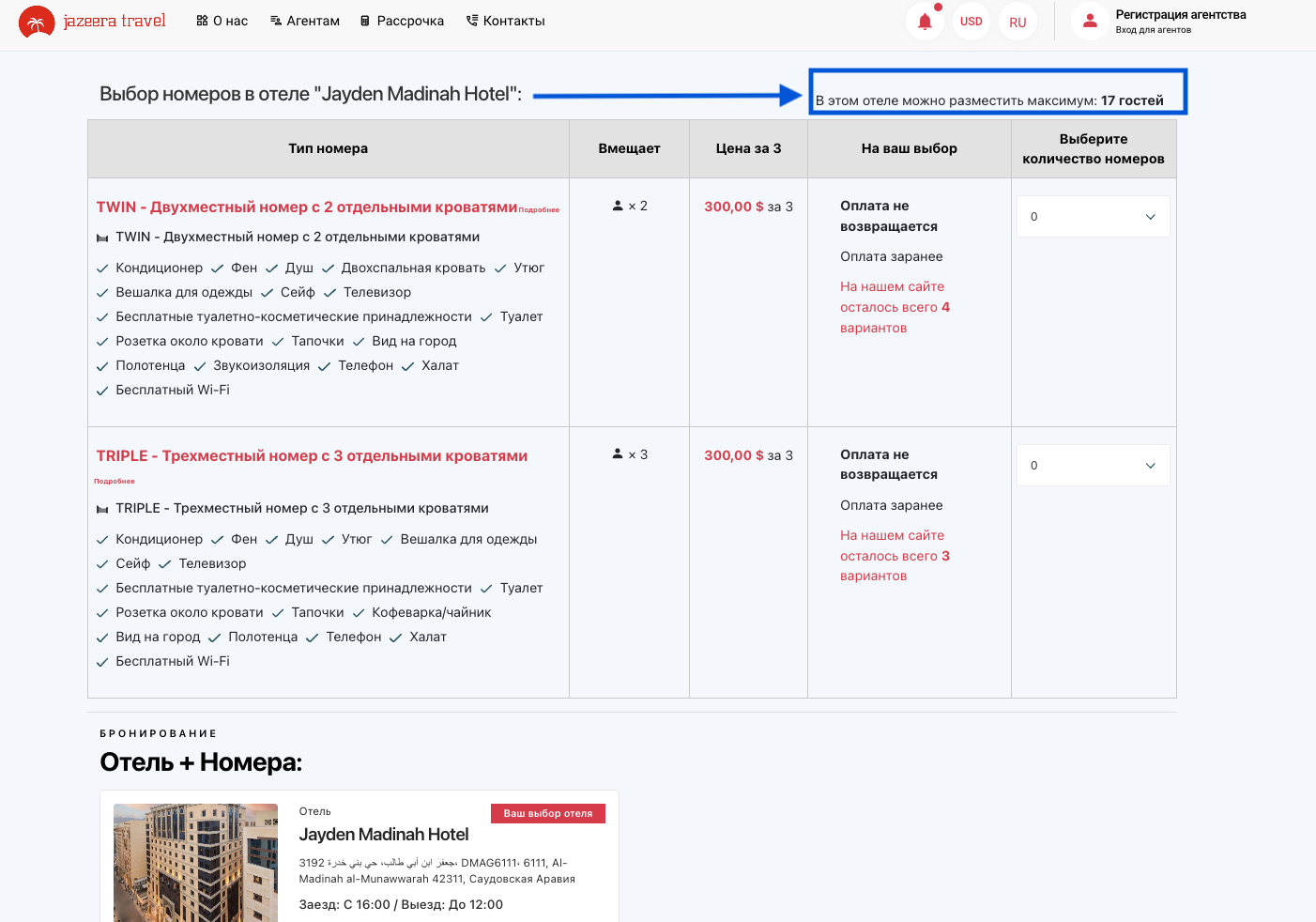Screen dimensions: 1316x922
Task: Go to the Рассрочка page
Action: [x=402, y=21]
